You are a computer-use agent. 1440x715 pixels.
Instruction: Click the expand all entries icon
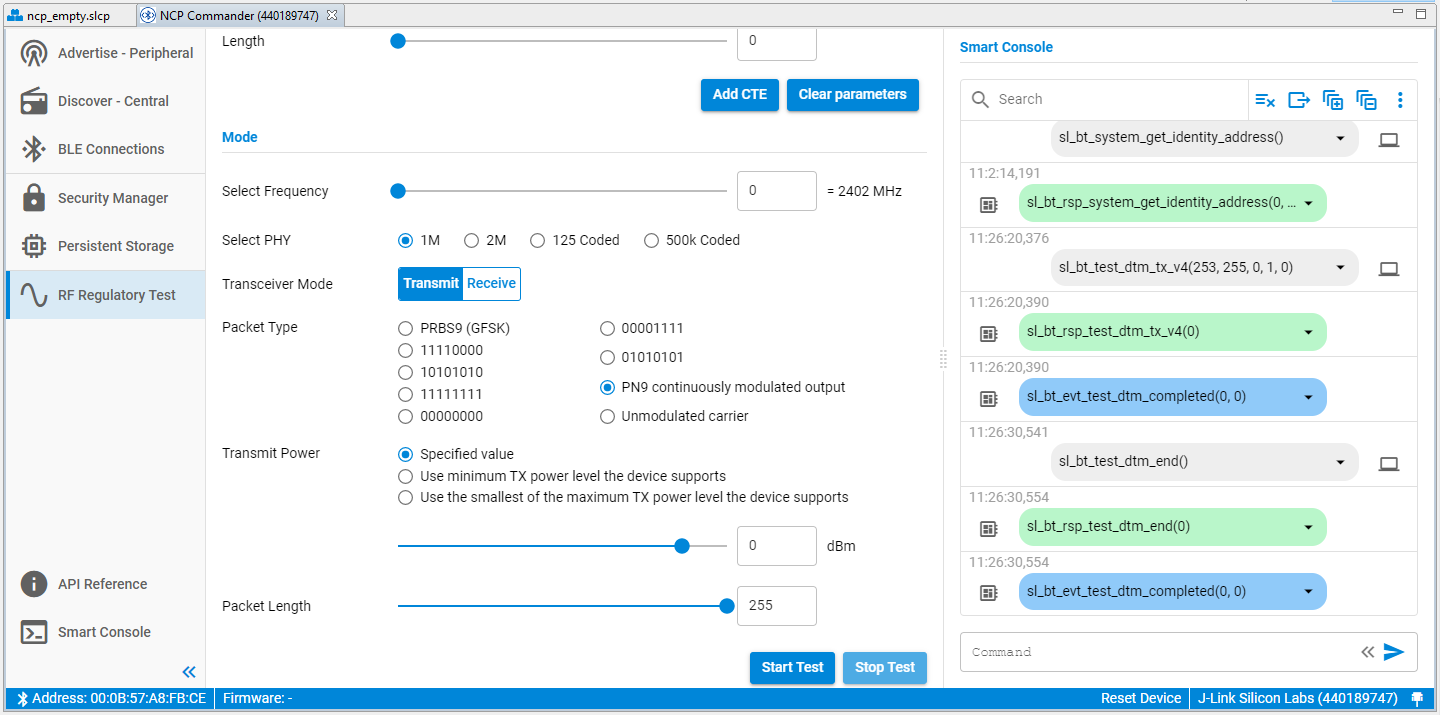point(1333,100)
